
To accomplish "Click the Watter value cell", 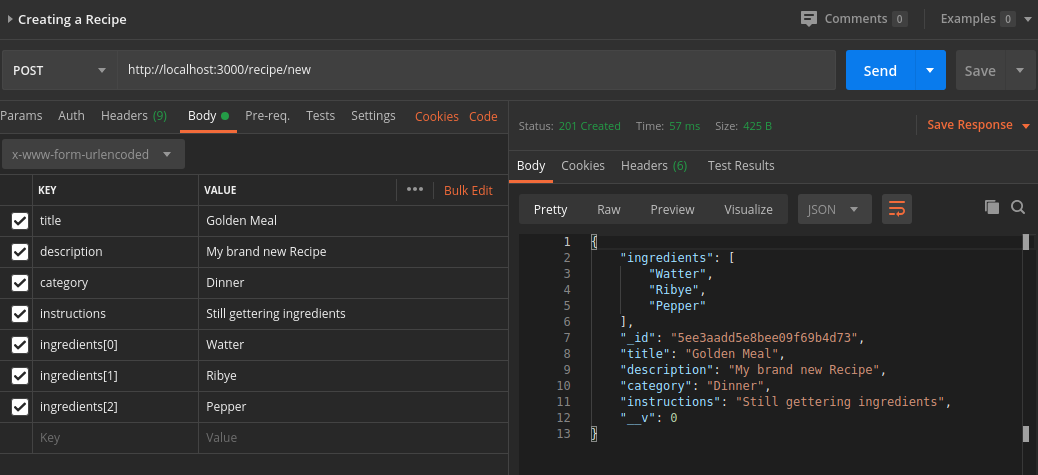I will click(353, 345).
